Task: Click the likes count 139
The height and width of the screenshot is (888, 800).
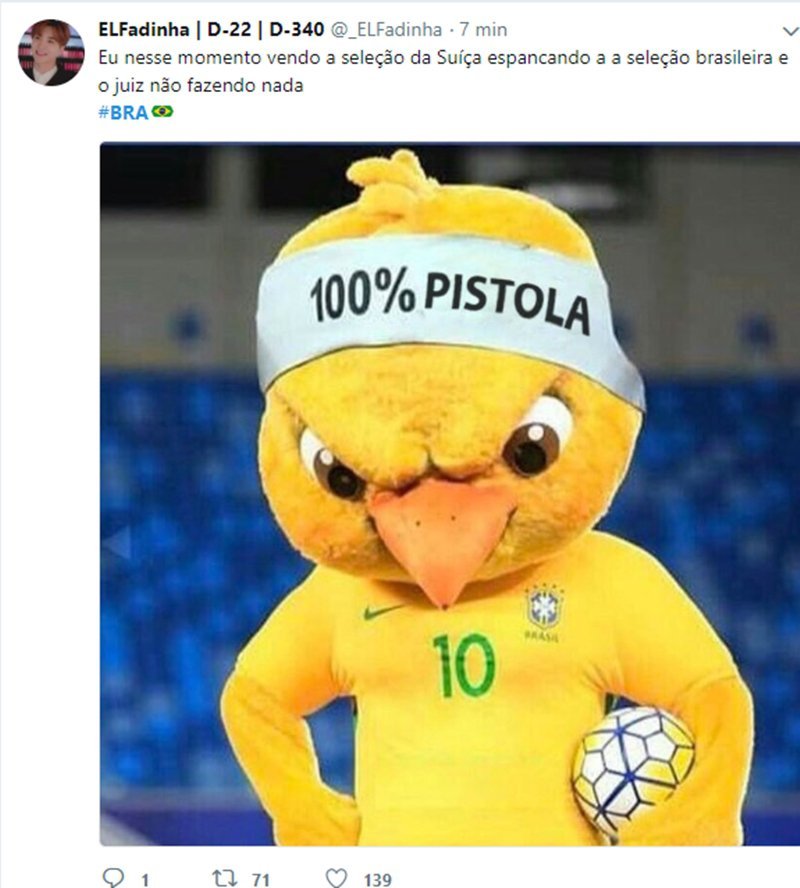Action: 378,880
